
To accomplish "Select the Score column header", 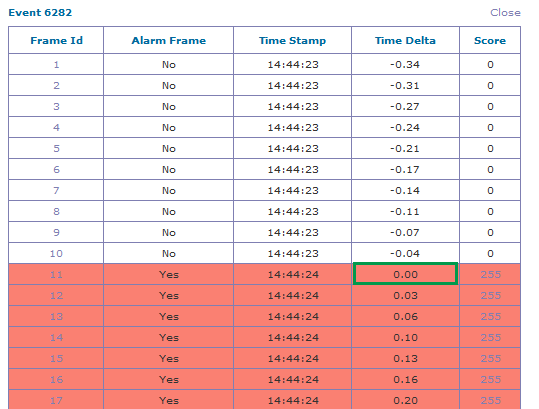I will (490, 41).
